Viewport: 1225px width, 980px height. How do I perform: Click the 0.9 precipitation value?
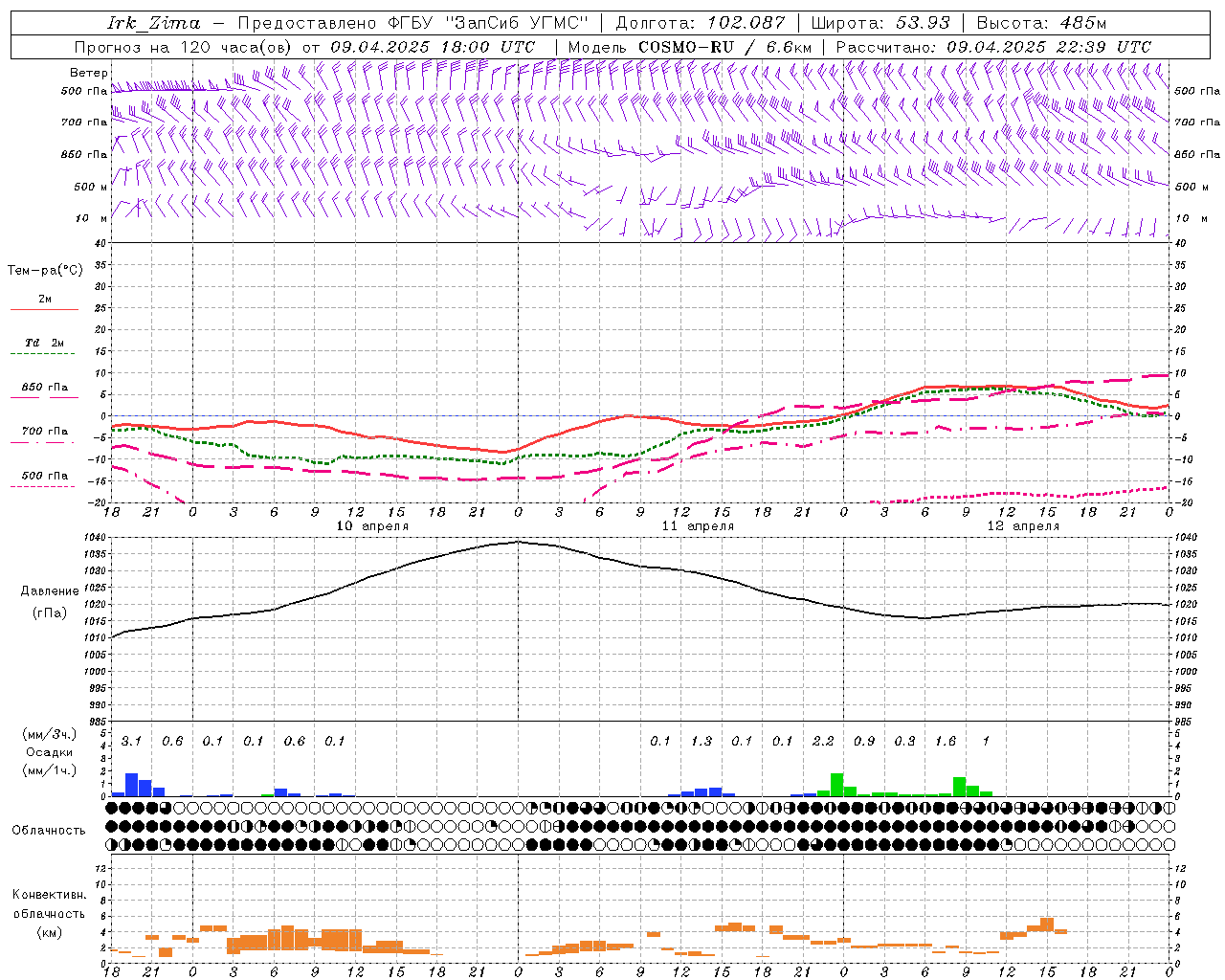coord(864,742)
